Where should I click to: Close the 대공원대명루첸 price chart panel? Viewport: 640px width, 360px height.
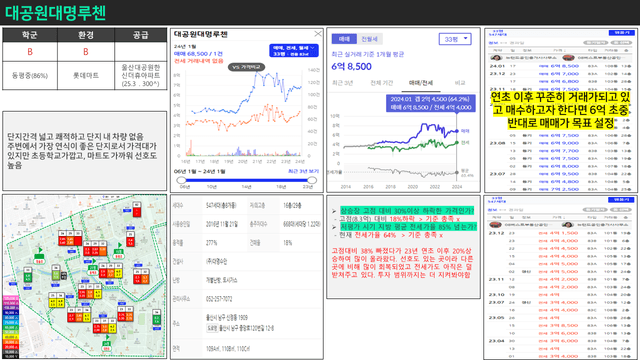point(318,34)
